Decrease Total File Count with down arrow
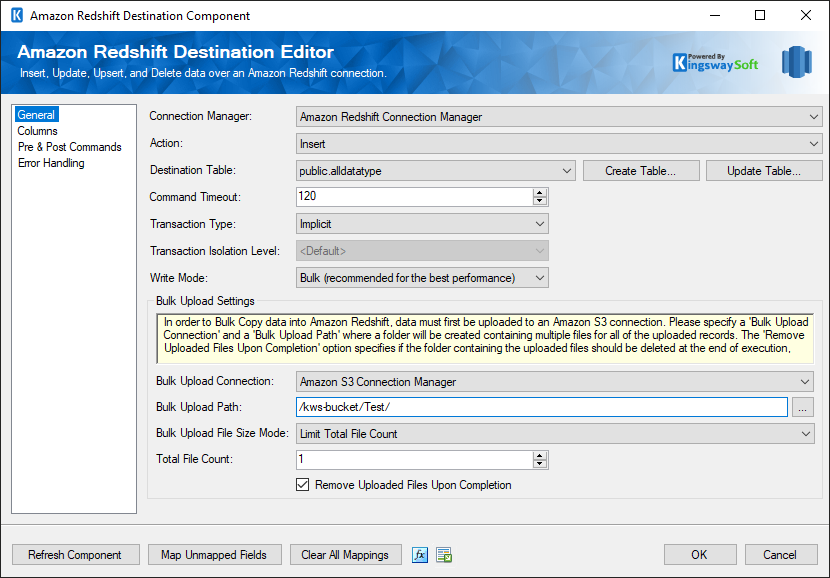This screenshot has height=578, width=830. tap(540, 464)
